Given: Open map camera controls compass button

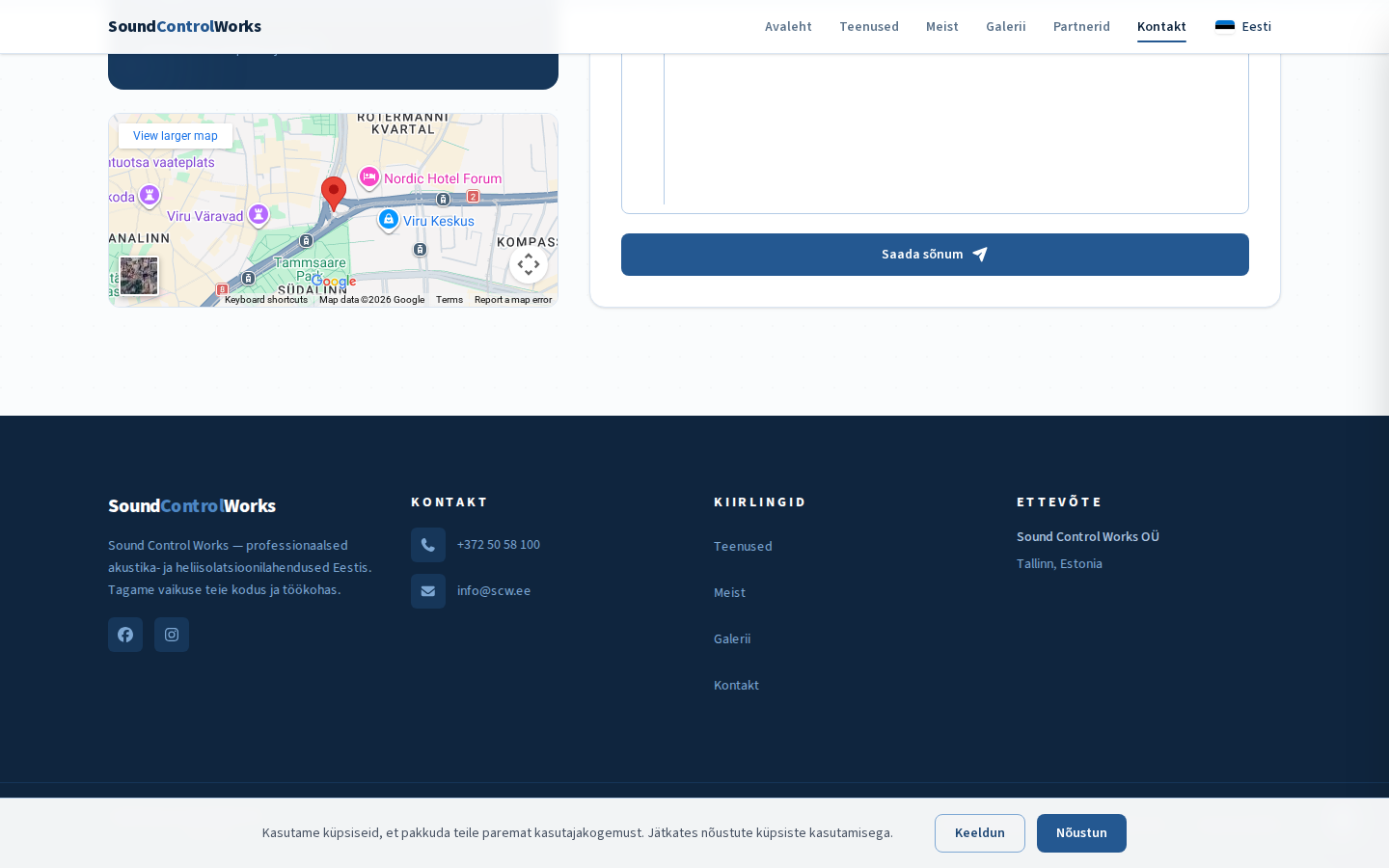Looking at the screenshot, I should pyautogui.click(x=529, y=264).
